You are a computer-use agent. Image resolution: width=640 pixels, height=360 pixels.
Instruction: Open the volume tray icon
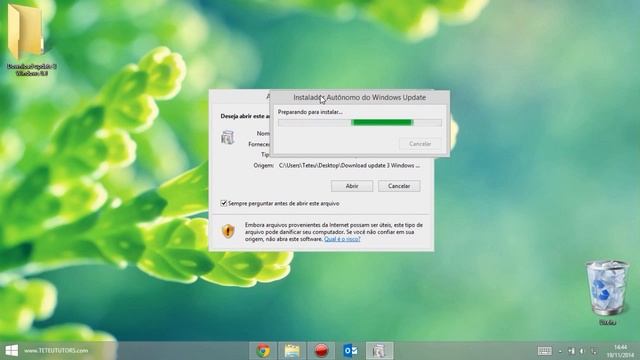[582, 351]
